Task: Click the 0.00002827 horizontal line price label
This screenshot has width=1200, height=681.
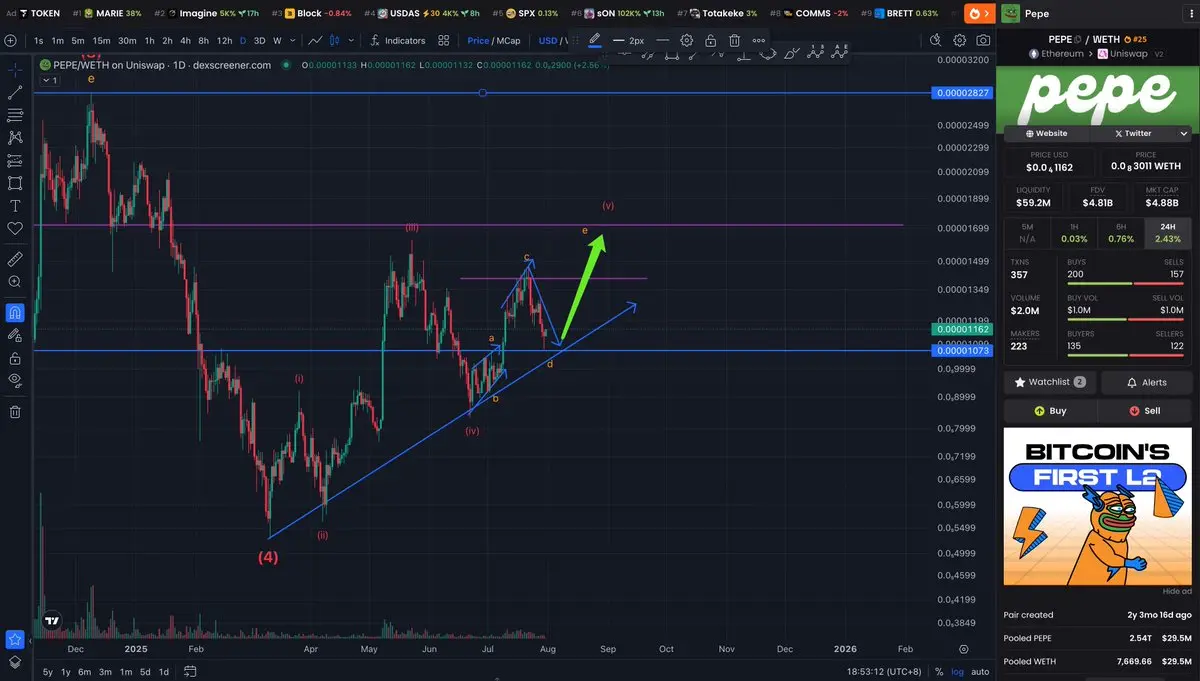Action: (x=960, y=93)
